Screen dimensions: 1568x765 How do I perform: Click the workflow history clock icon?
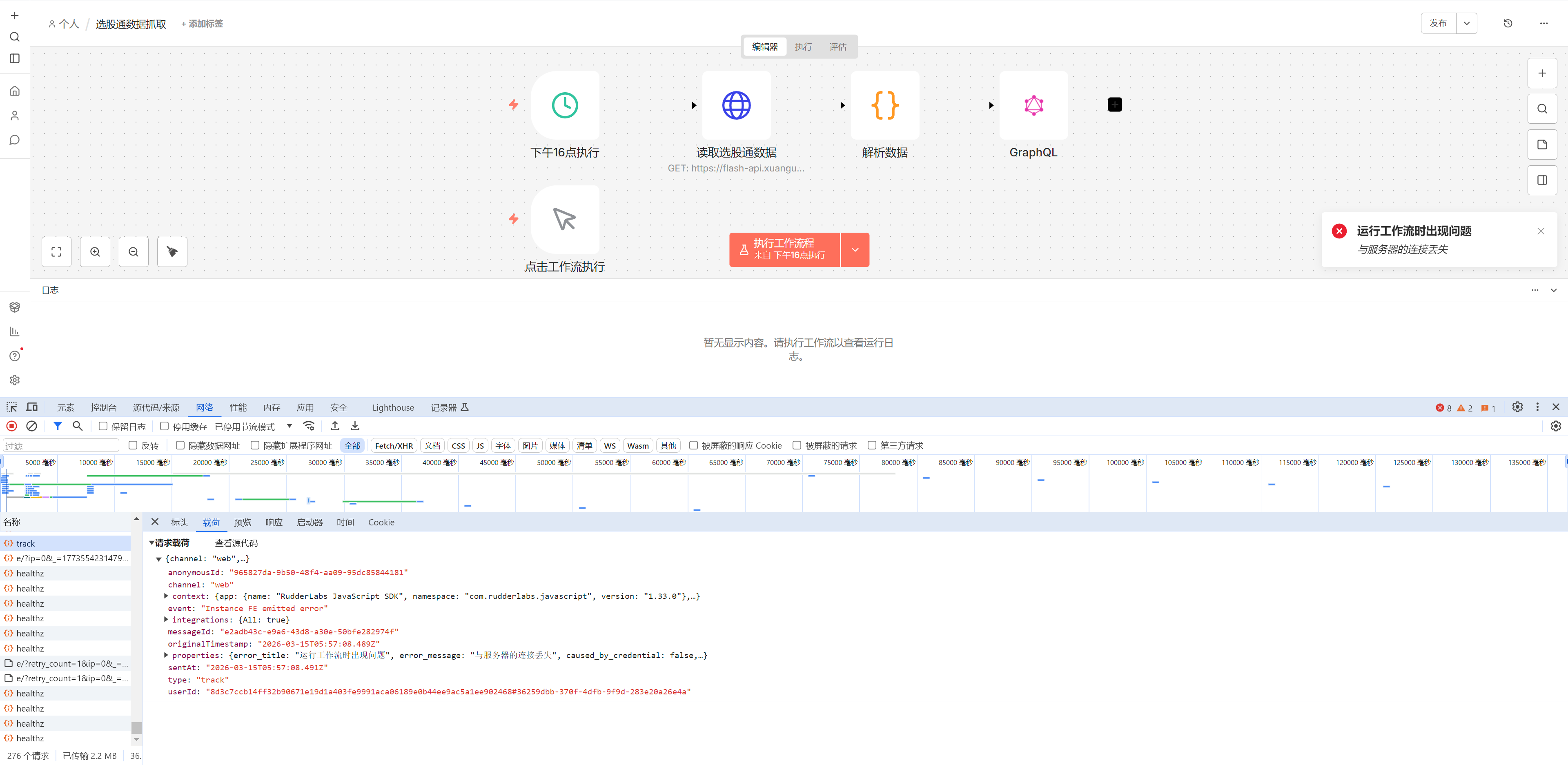[x=1507, y=23]
